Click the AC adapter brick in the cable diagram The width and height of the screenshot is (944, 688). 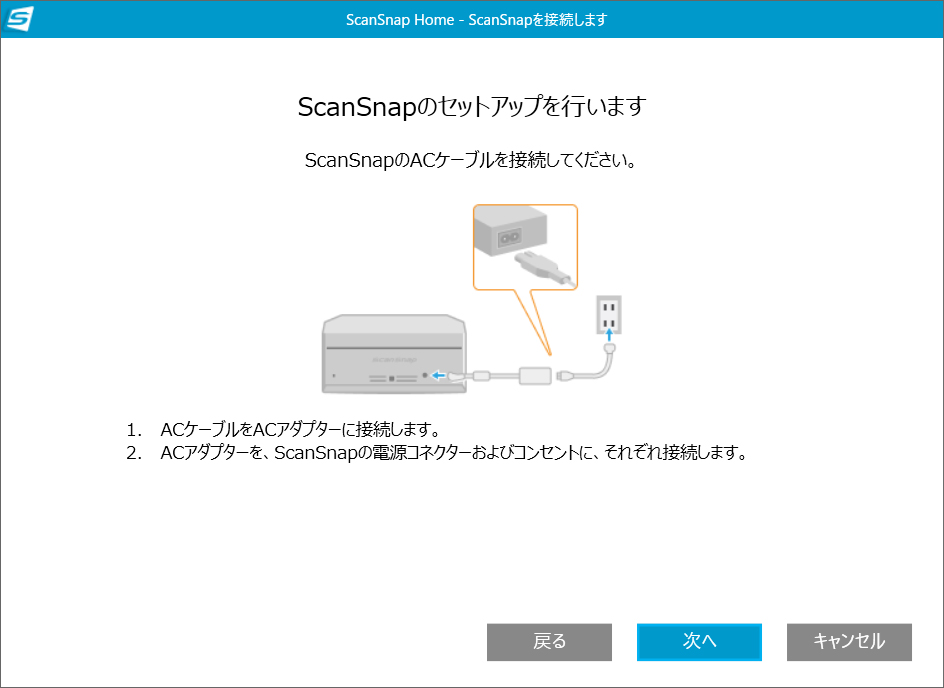click(537, 376)
